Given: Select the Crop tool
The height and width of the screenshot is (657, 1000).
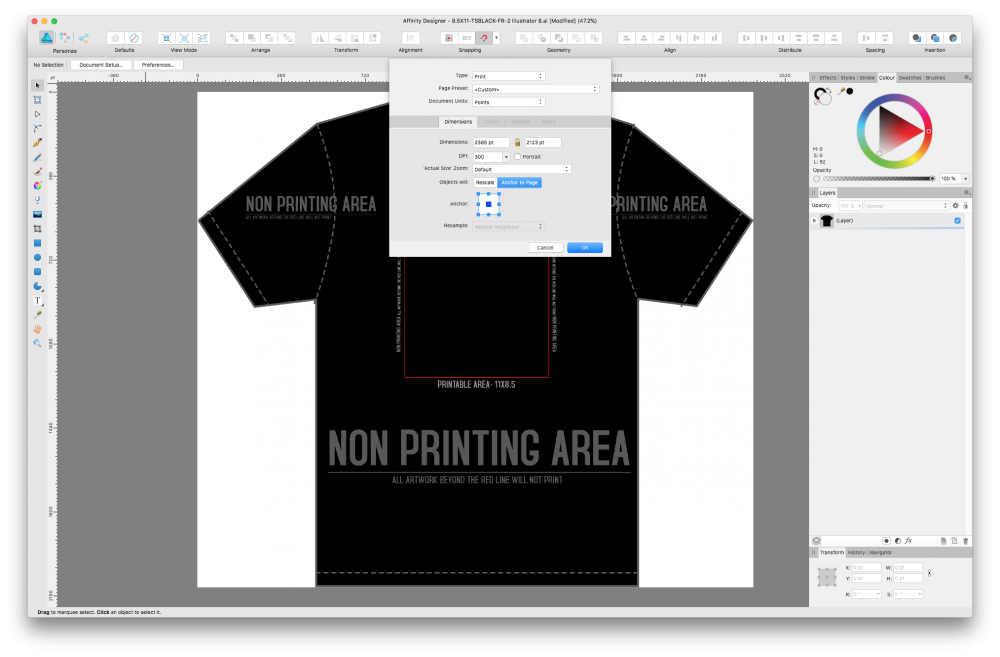Looking at the screenshot, I should click(38, 228).
